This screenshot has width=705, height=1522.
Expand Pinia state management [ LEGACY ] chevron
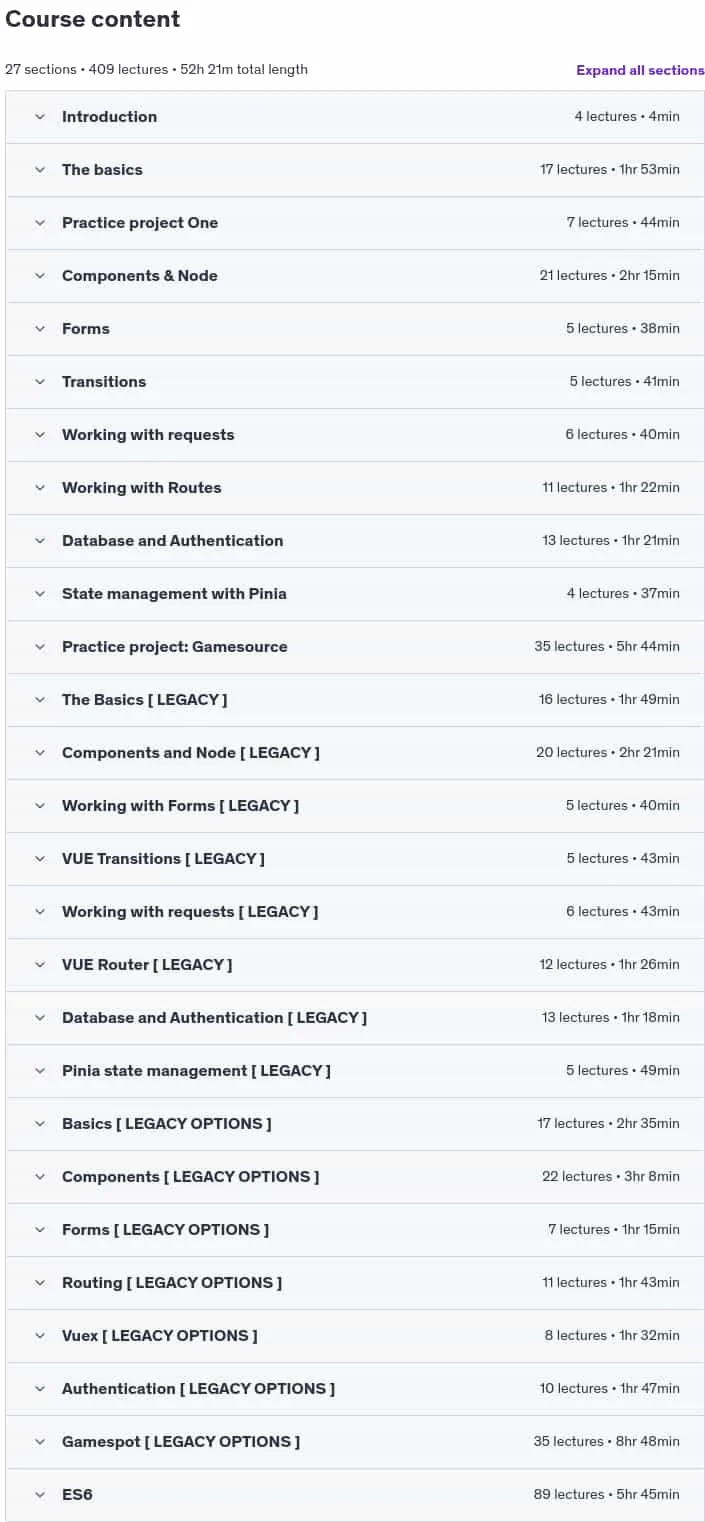pos(40,1071)
